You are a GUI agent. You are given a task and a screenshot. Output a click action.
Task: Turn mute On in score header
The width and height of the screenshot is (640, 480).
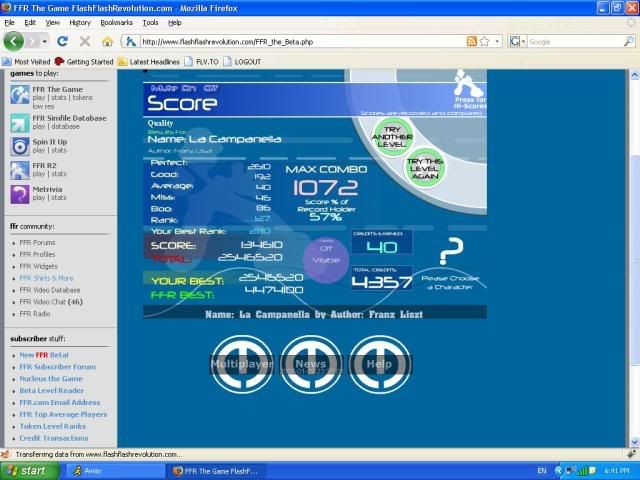pos(189,88)
